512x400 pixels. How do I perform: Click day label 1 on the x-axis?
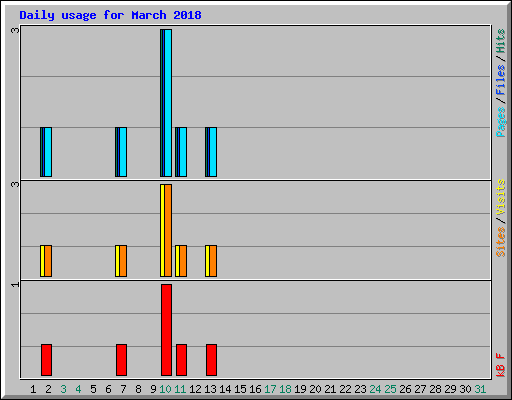coord(33,389)
